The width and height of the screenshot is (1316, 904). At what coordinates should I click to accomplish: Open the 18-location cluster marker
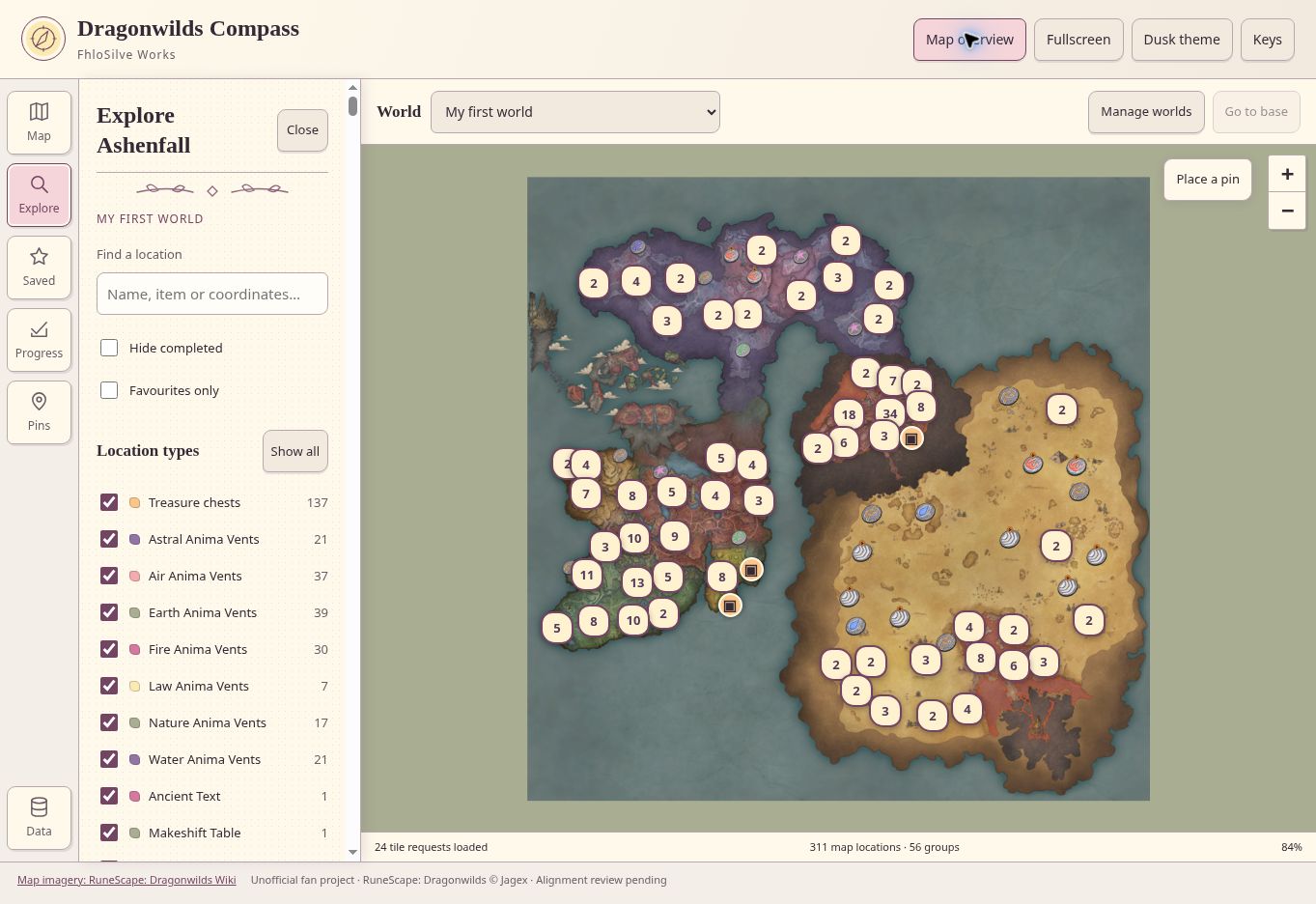[x=849, y=414]
